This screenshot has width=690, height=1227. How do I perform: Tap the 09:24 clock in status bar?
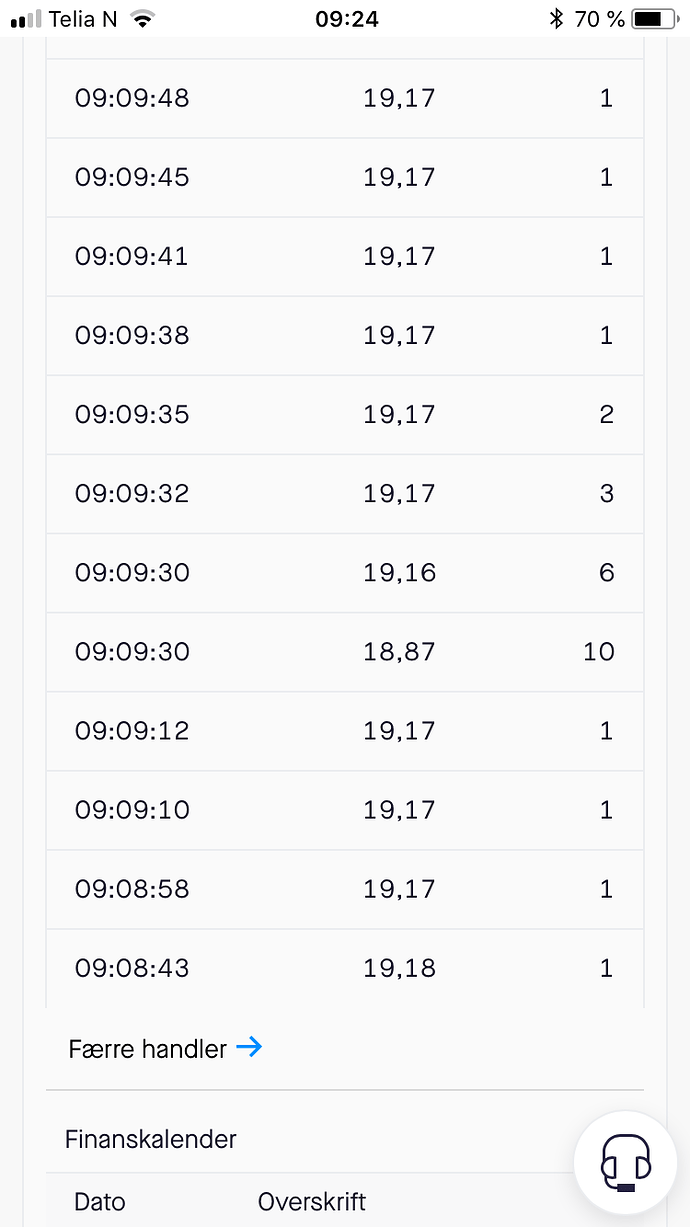click(346, 18)
